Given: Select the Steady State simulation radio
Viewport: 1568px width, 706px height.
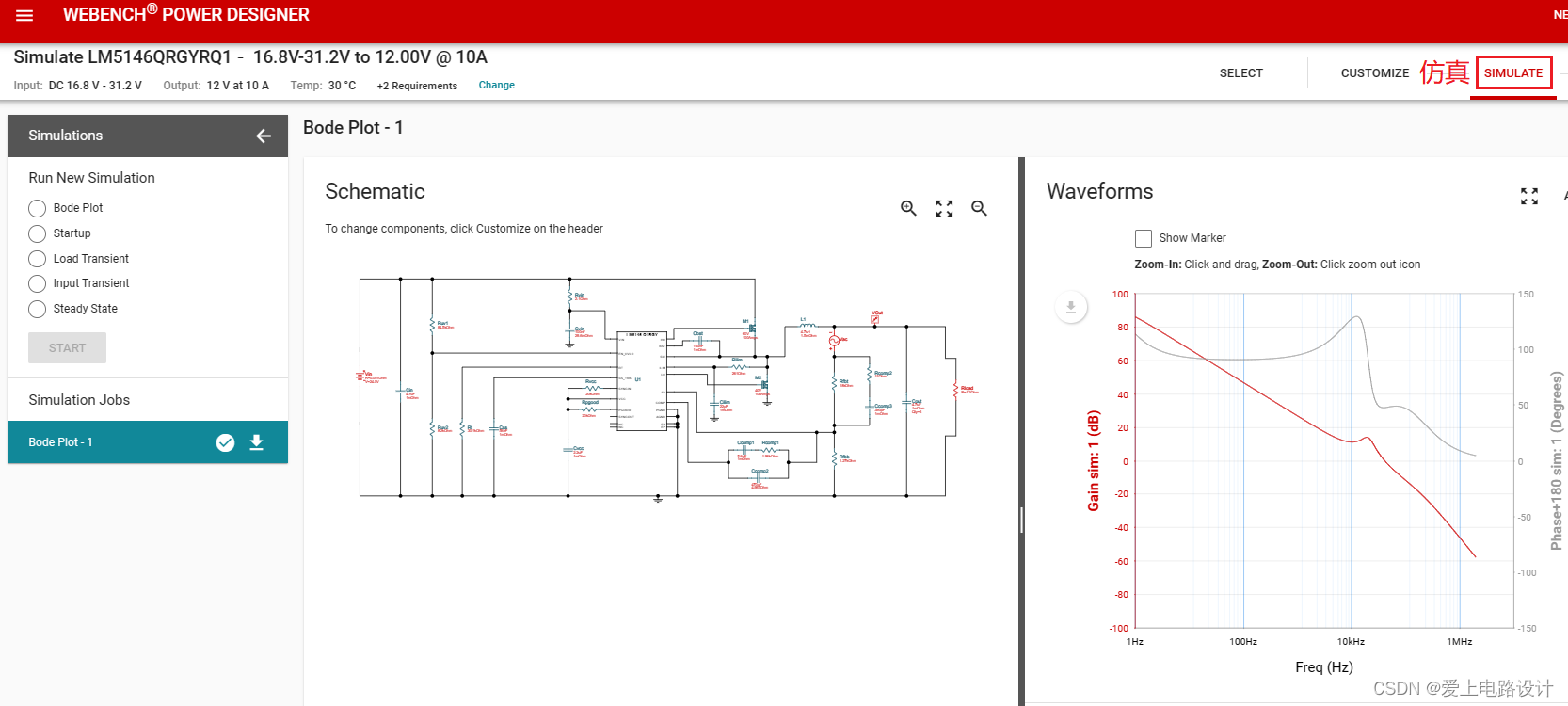Looking at the screenshot, I should click(37, 309).
